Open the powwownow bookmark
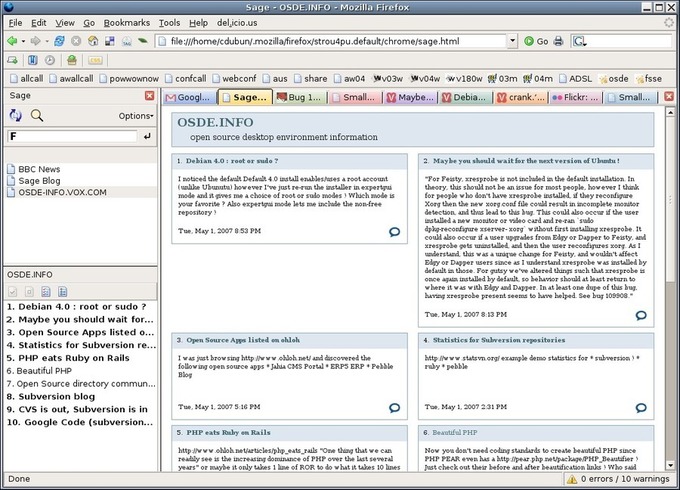The width and height of the screenshot is (680, 490). tap(129, 78)
